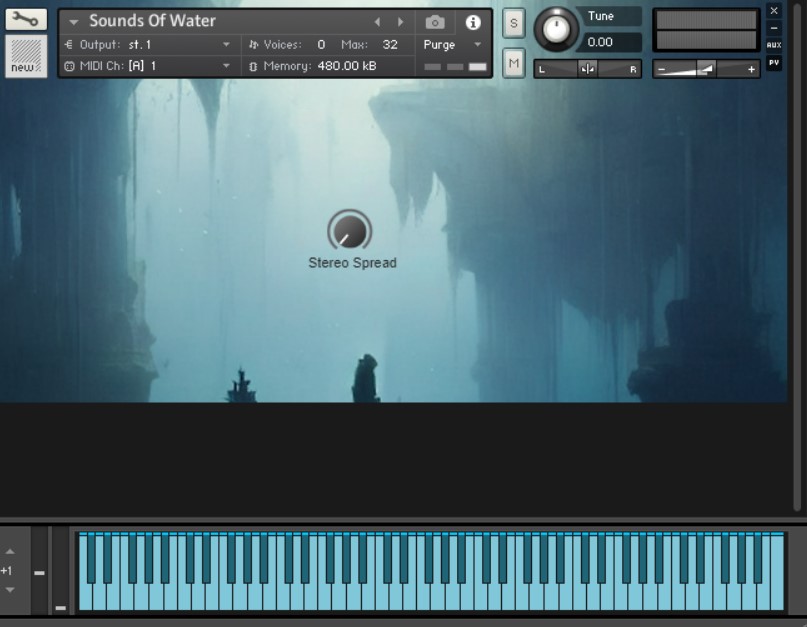Decrease volume with the minus end of slider
Viewport: 807px width, 627px height.
pyautogui.click(x=662, y=69)
